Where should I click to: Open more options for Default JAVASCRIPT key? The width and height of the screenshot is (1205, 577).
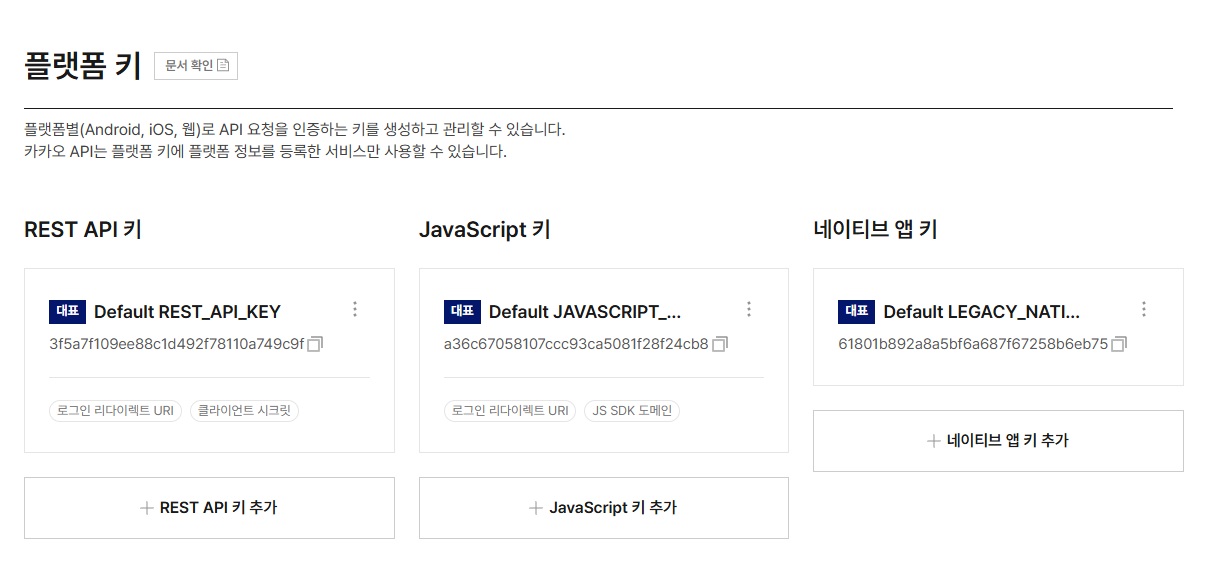coord(749,310)
